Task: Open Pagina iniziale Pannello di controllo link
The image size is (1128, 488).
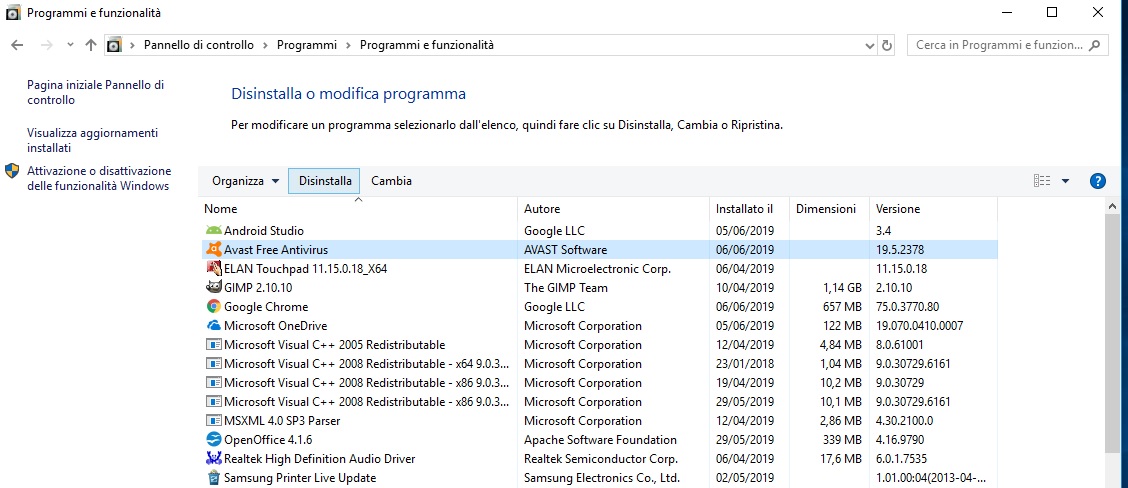Action: (96, 92)
